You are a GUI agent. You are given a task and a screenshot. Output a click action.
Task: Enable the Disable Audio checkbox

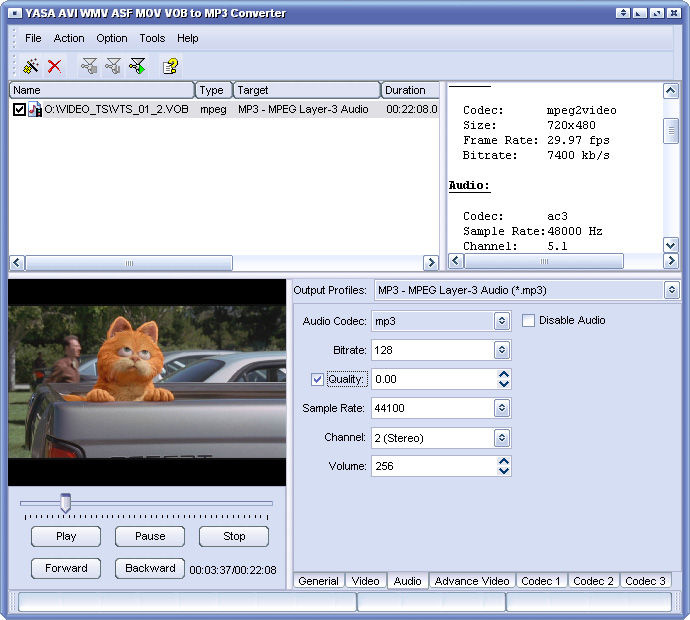pos(528,321)
